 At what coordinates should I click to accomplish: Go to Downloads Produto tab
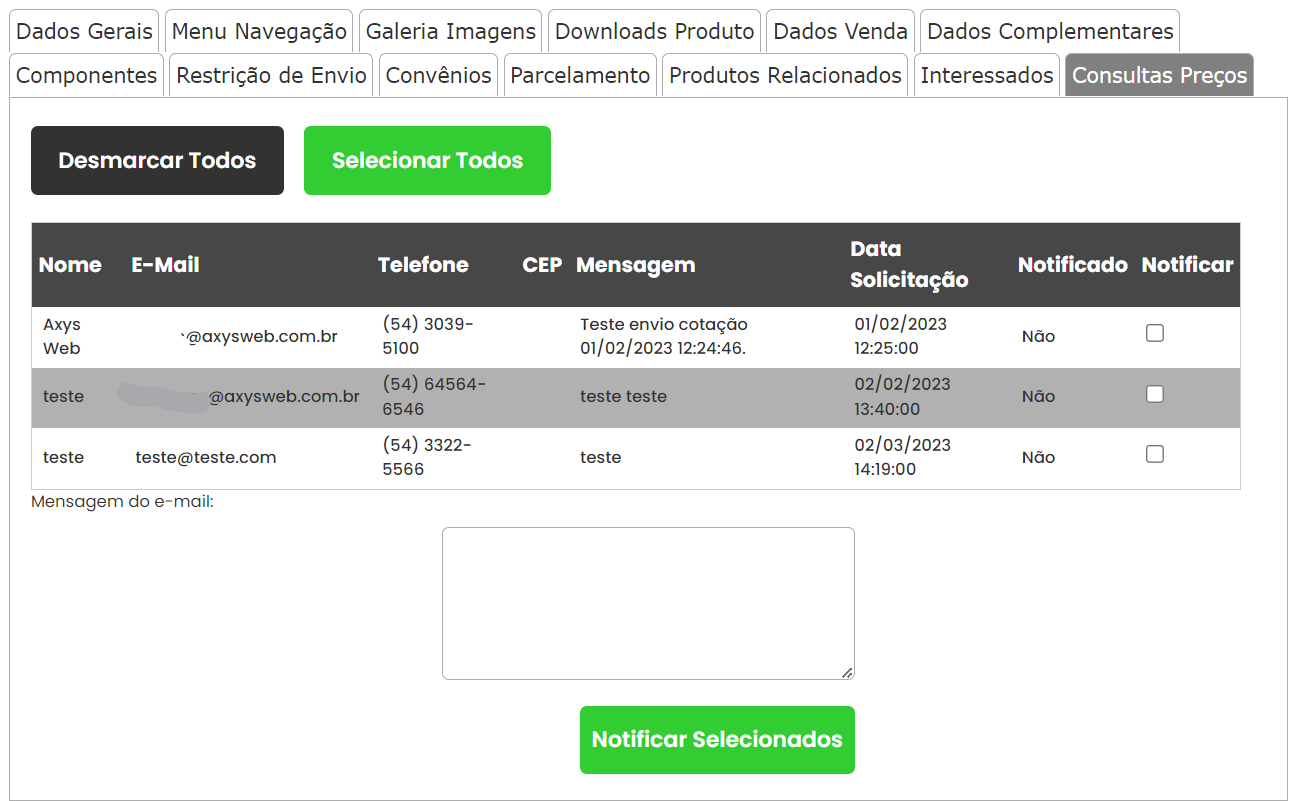(654, 31)
